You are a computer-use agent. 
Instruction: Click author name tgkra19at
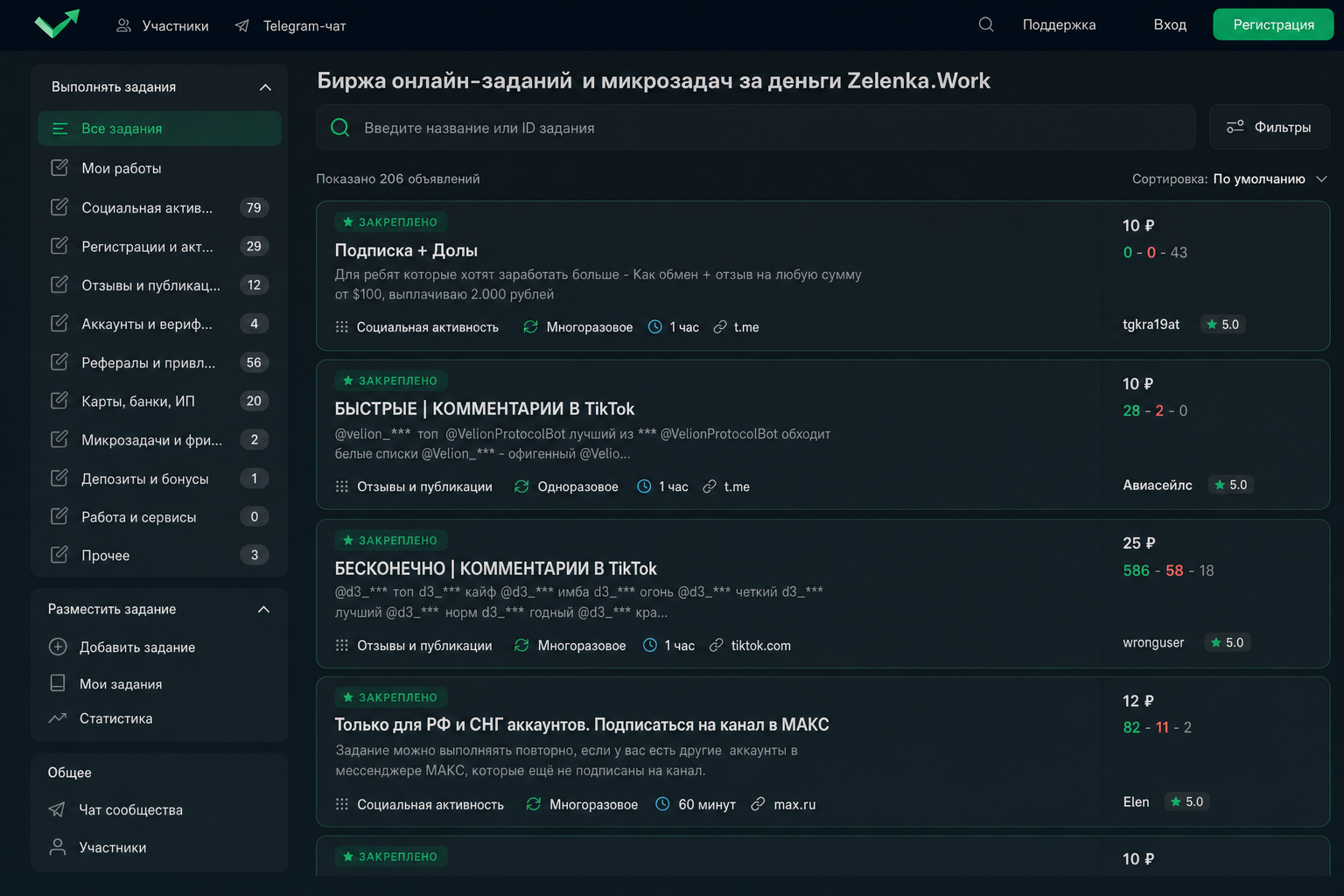[1151, 324]
